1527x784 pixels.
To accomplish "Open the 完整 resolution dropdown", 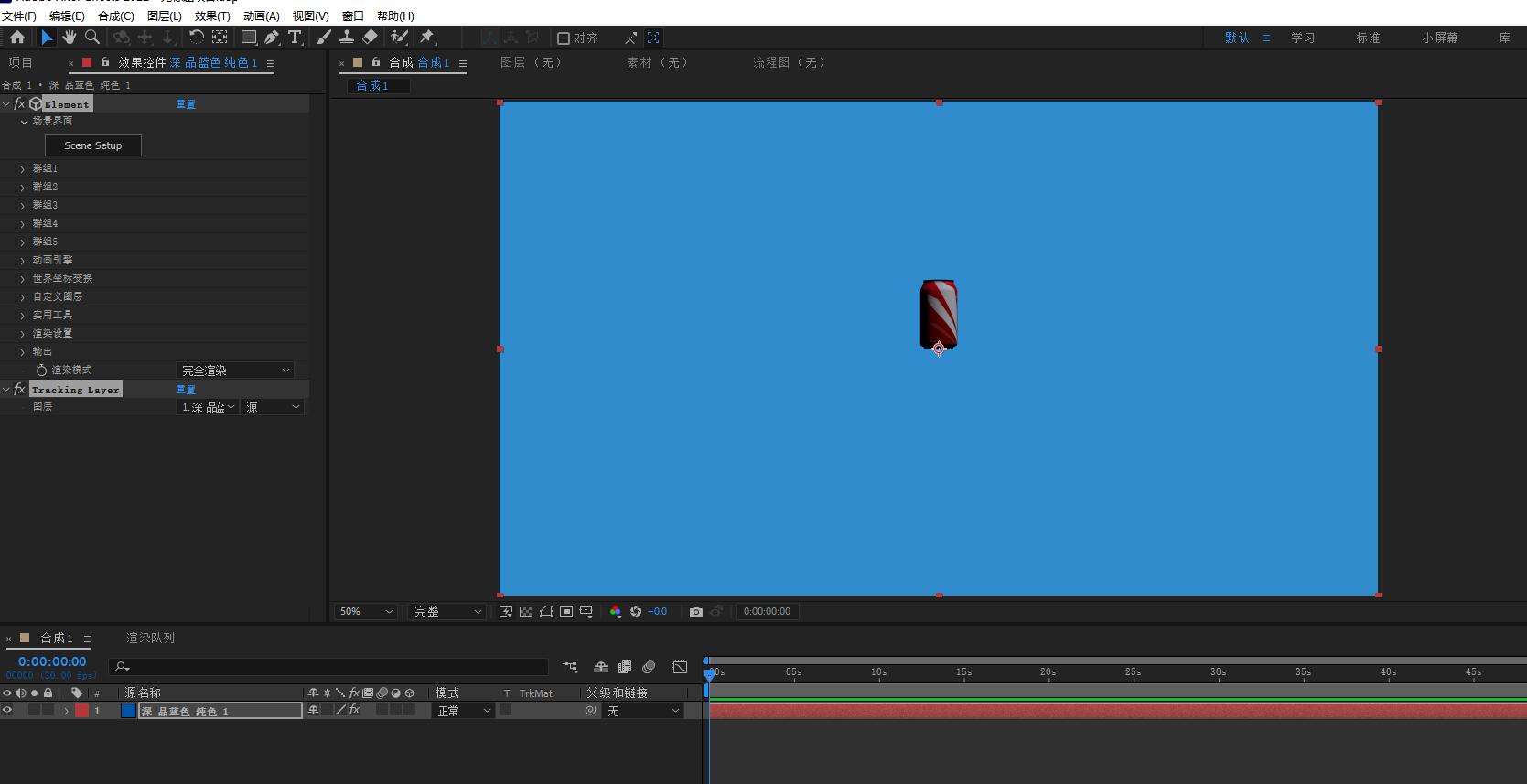I will 446,611.
